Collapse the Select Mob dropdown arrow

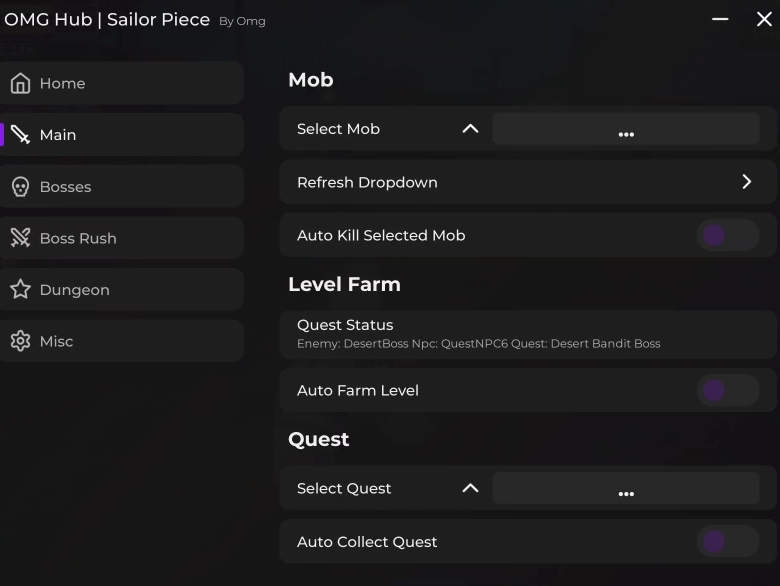tap(470, 129)
